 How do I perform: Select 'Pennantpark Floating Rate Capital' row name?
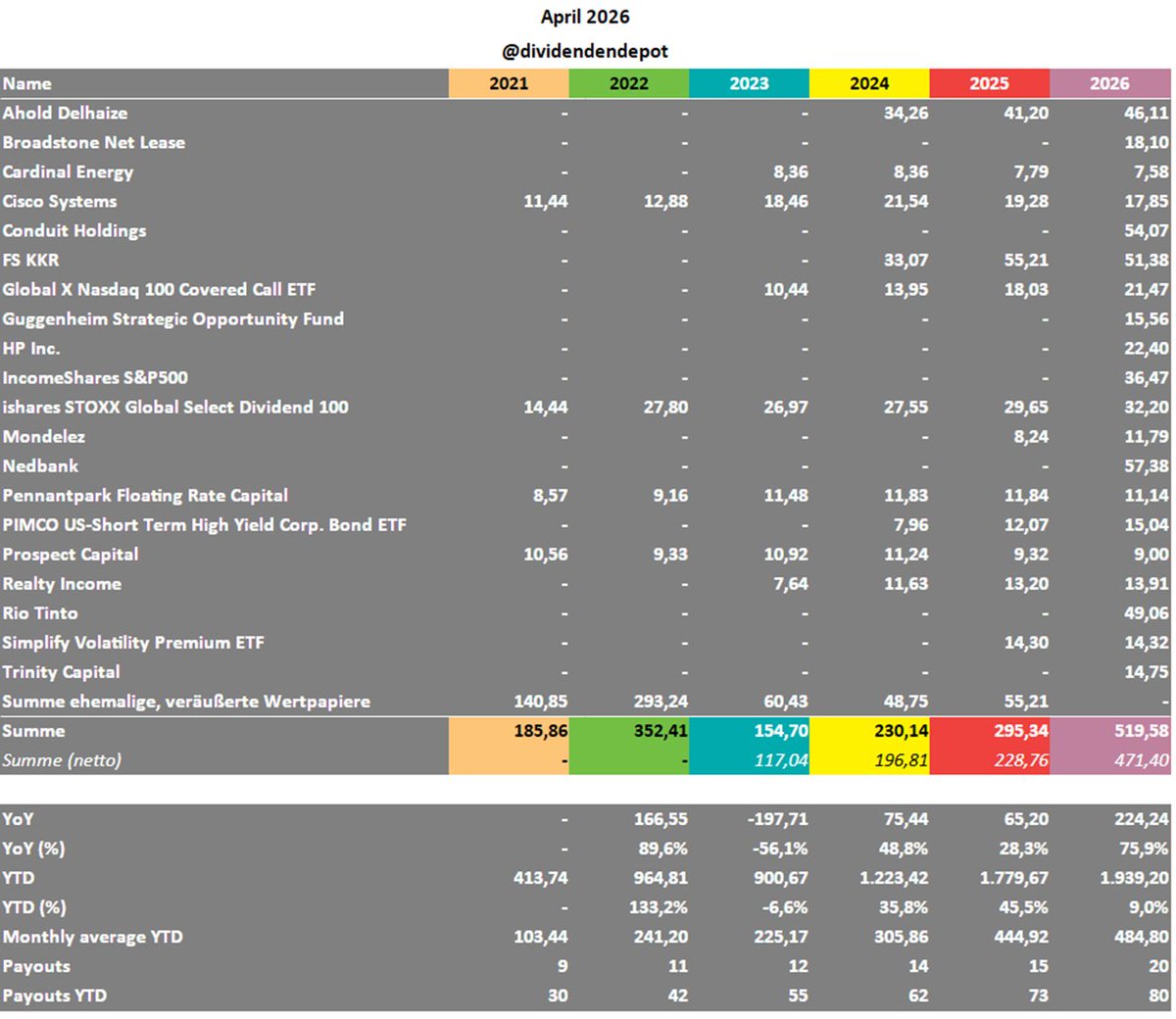(145, 495)
